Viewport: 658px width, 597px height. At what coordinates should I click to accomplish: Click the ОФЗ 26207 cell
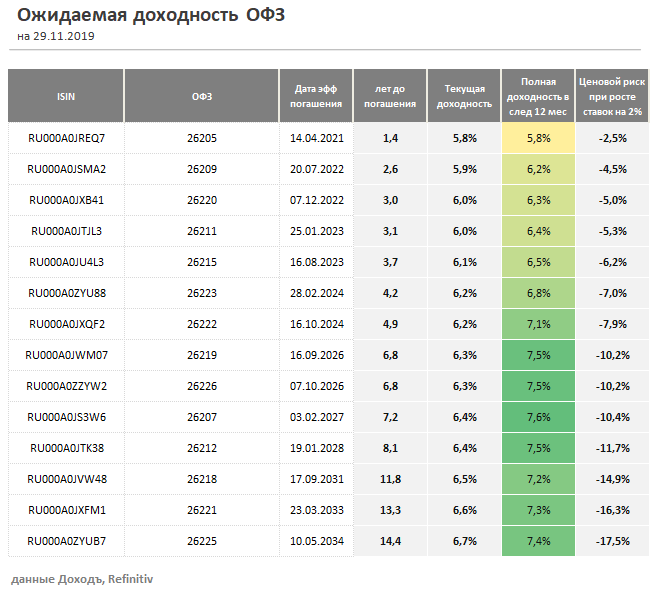pyautogui.click(x=201, y=417)
